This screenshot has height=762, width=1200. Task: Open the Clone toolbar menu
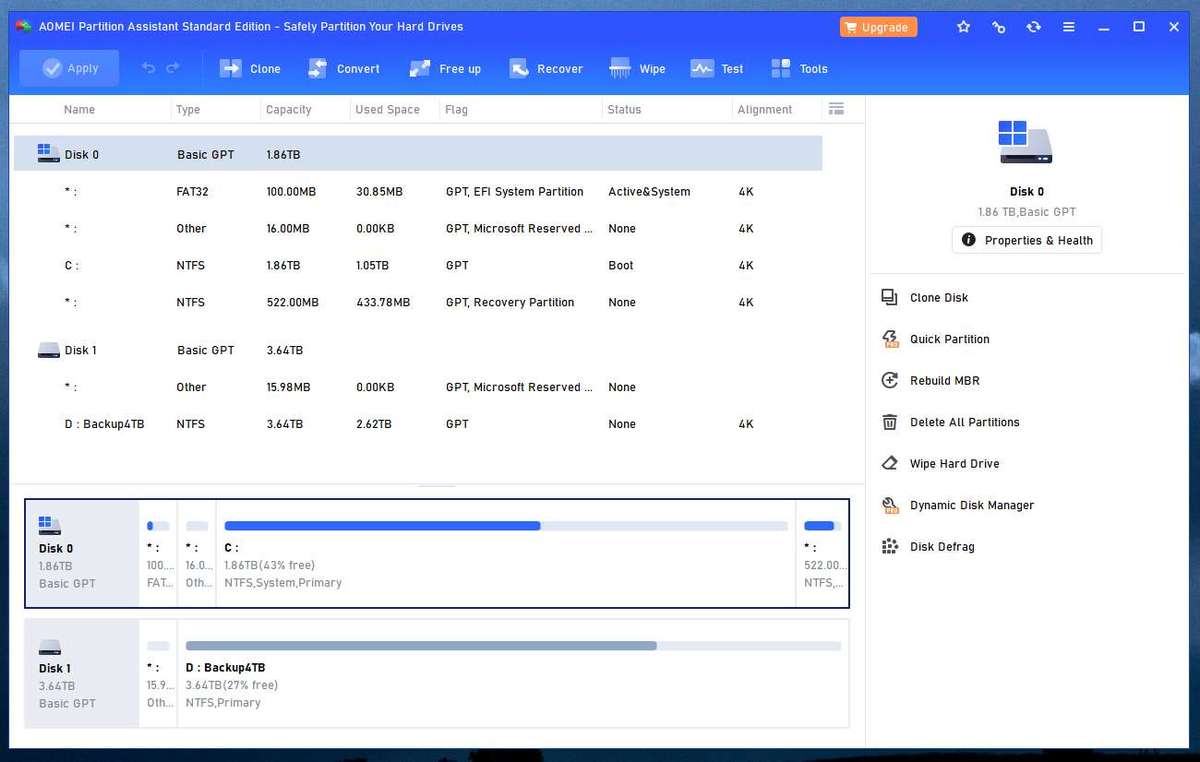coord(250,69)
